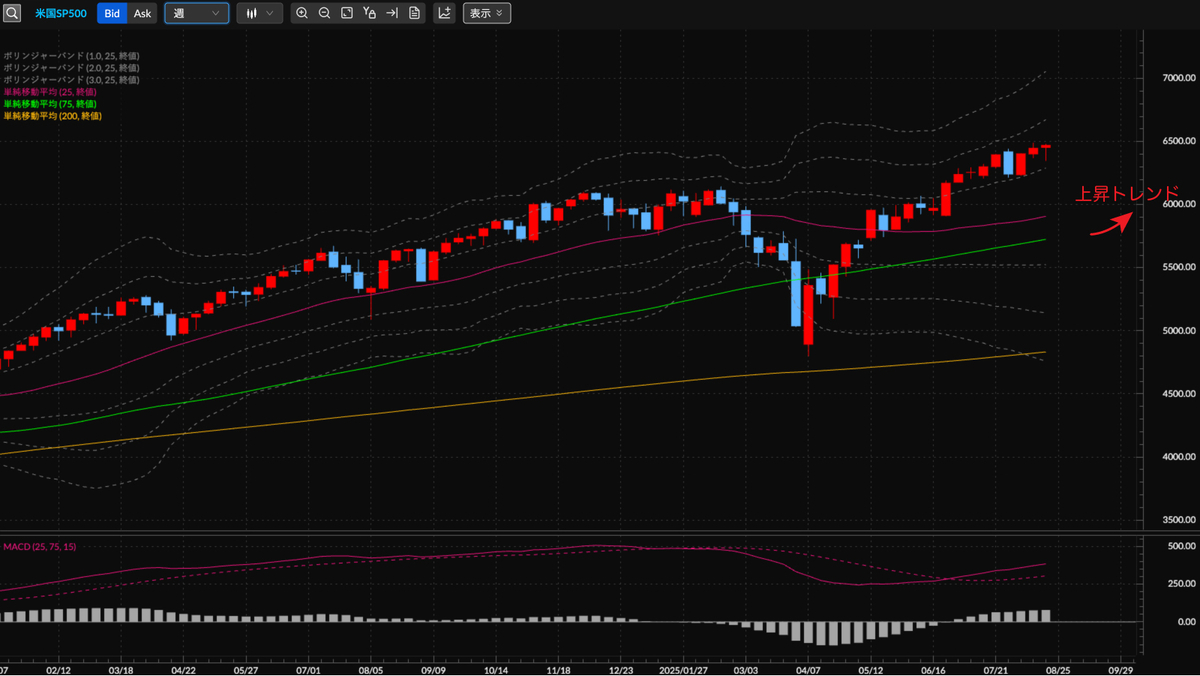Zoom in the chart with the plus magnifier
This screenshot has height=676, width=1200.
point(302,13)
